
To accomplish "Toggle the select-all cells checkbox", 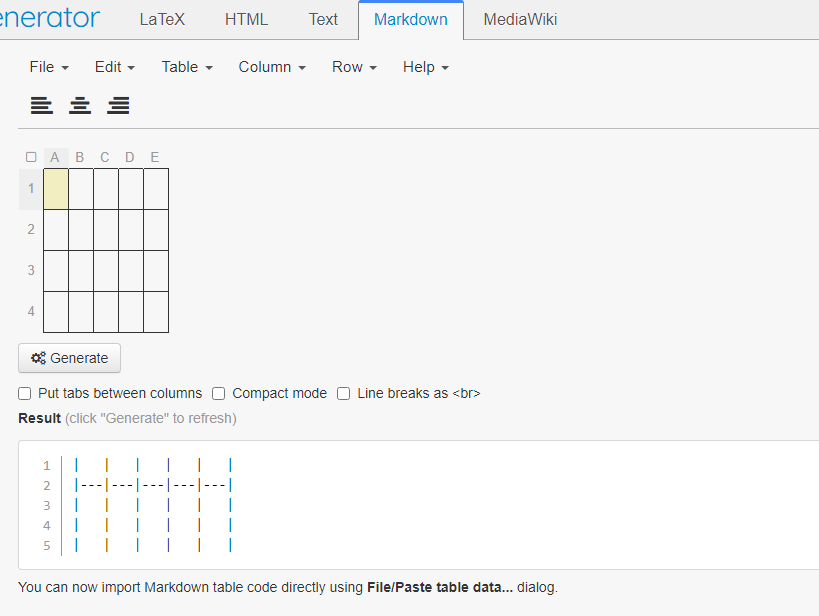I will click(30, 157).
